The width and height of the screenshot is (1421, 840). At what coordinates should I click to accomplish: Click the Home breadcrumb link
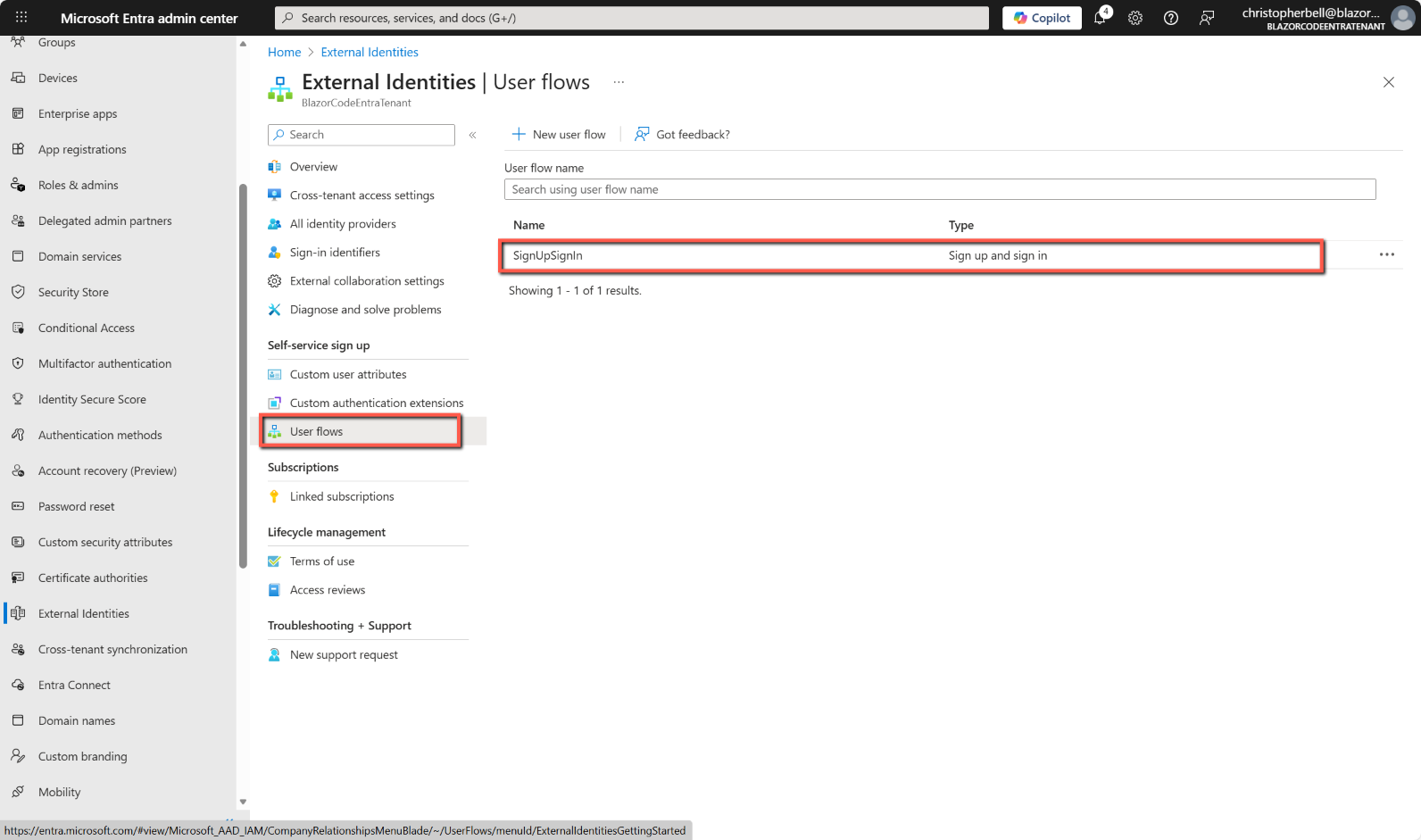[284, 53]
